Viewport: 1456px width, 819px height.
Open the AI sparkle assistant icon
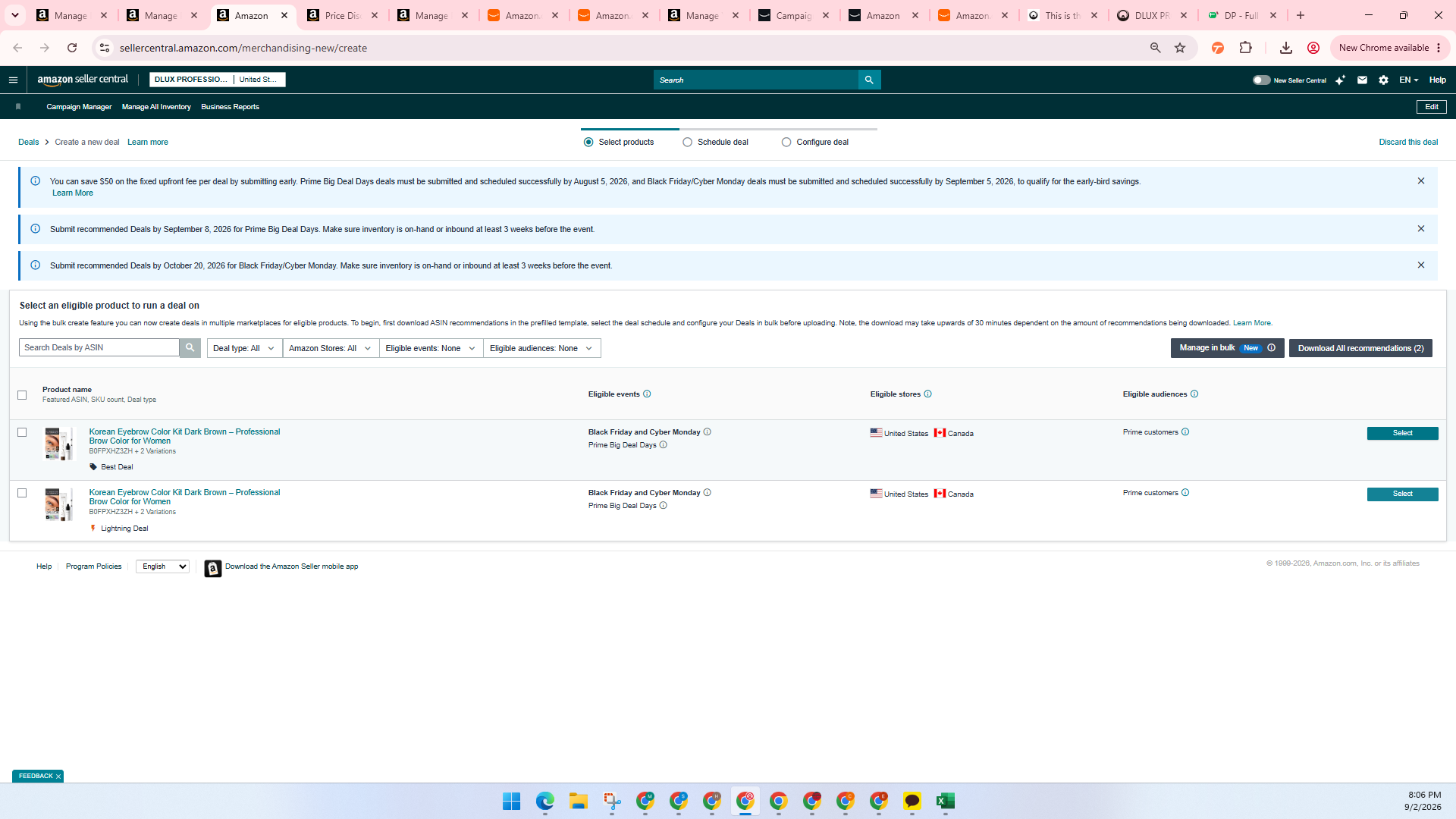1340,80
